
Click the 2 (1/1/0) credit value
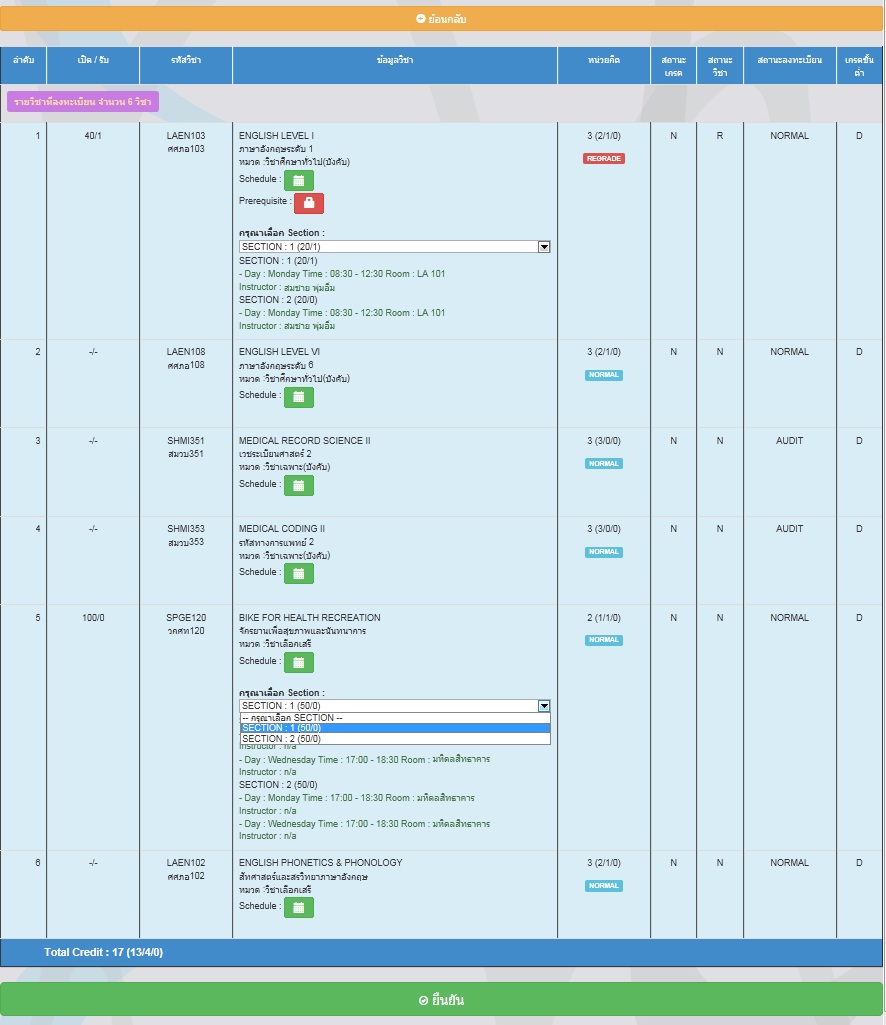pos(604,617)
